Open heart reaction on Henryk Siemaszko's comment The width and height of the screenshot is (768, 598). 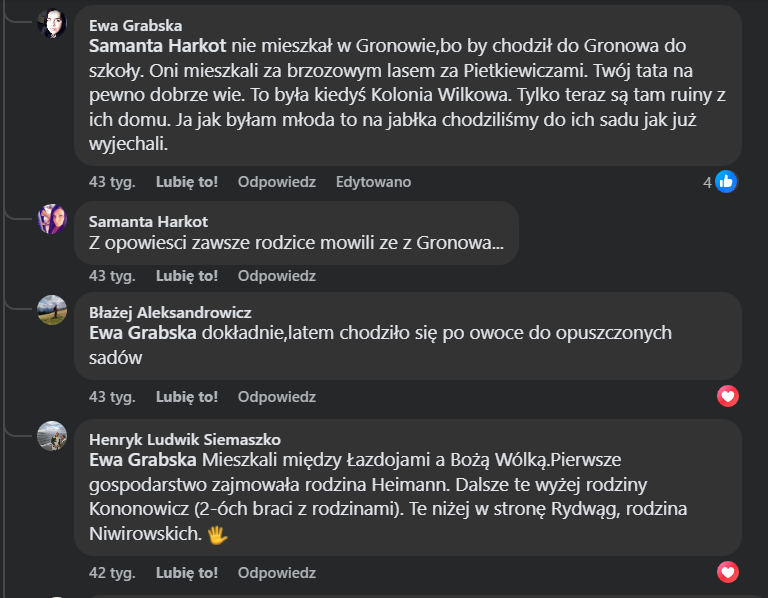coord(728,573)
